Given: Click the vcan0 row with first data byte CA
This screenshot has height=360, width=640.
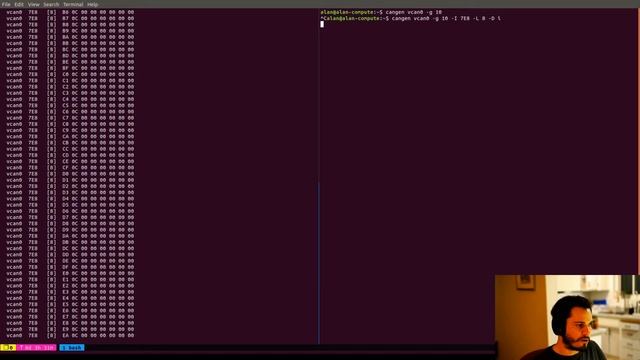Looking at the screenshot, I should pos(70,137).
